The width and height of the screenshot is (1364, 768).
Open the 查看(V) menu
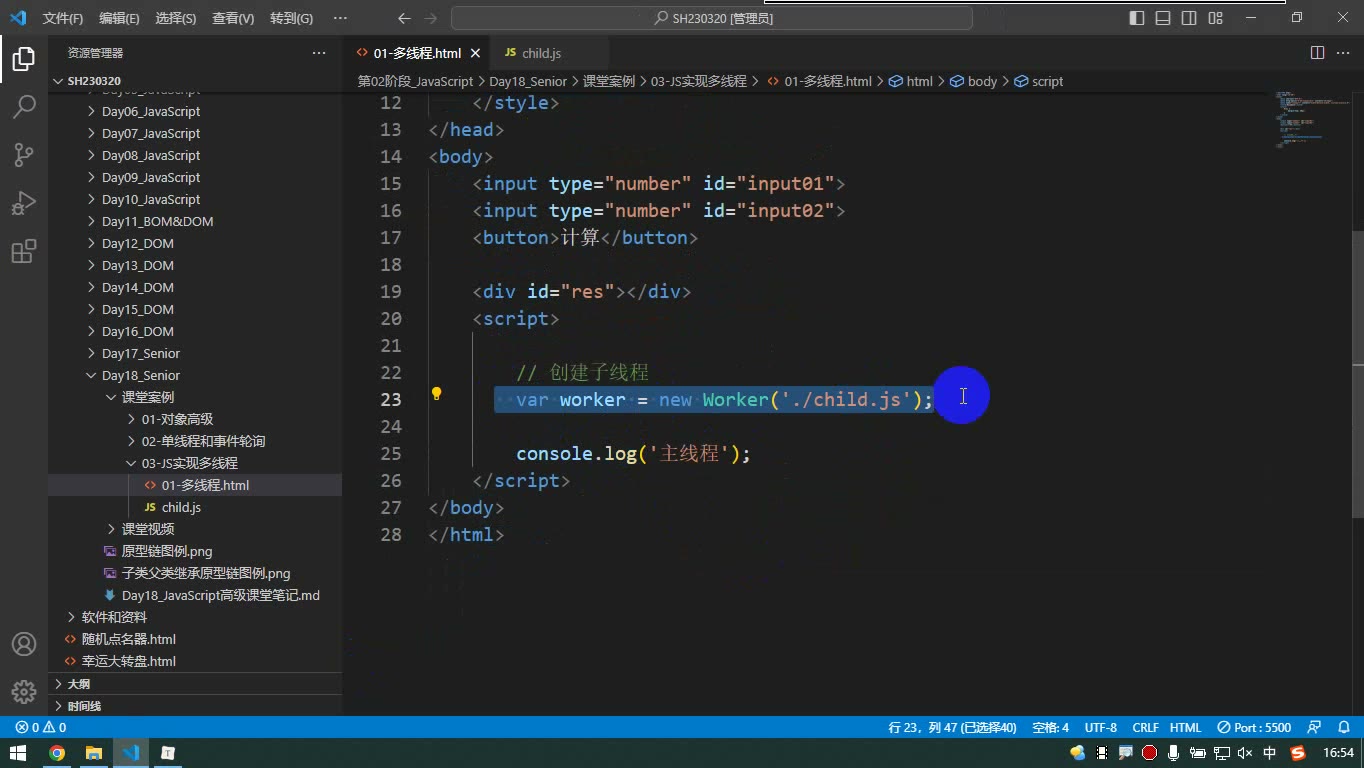pyautogui.click(x=233, y=18)
